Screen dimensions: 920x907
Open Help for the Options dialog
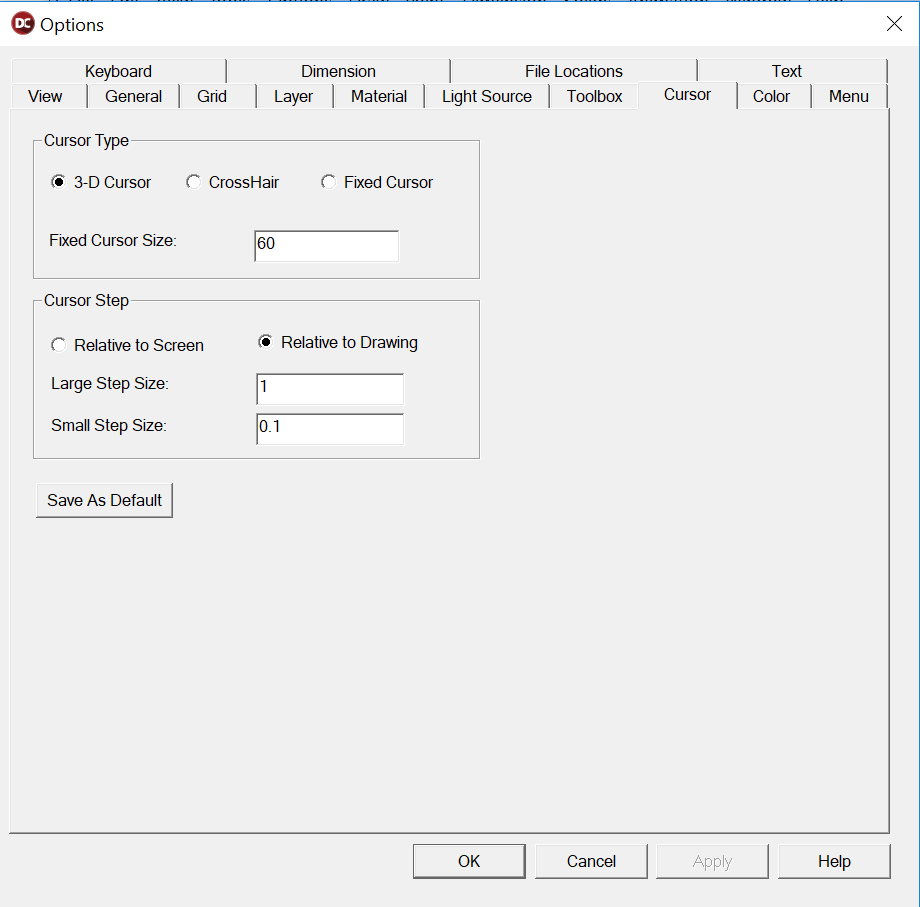(x=834, y=861)
